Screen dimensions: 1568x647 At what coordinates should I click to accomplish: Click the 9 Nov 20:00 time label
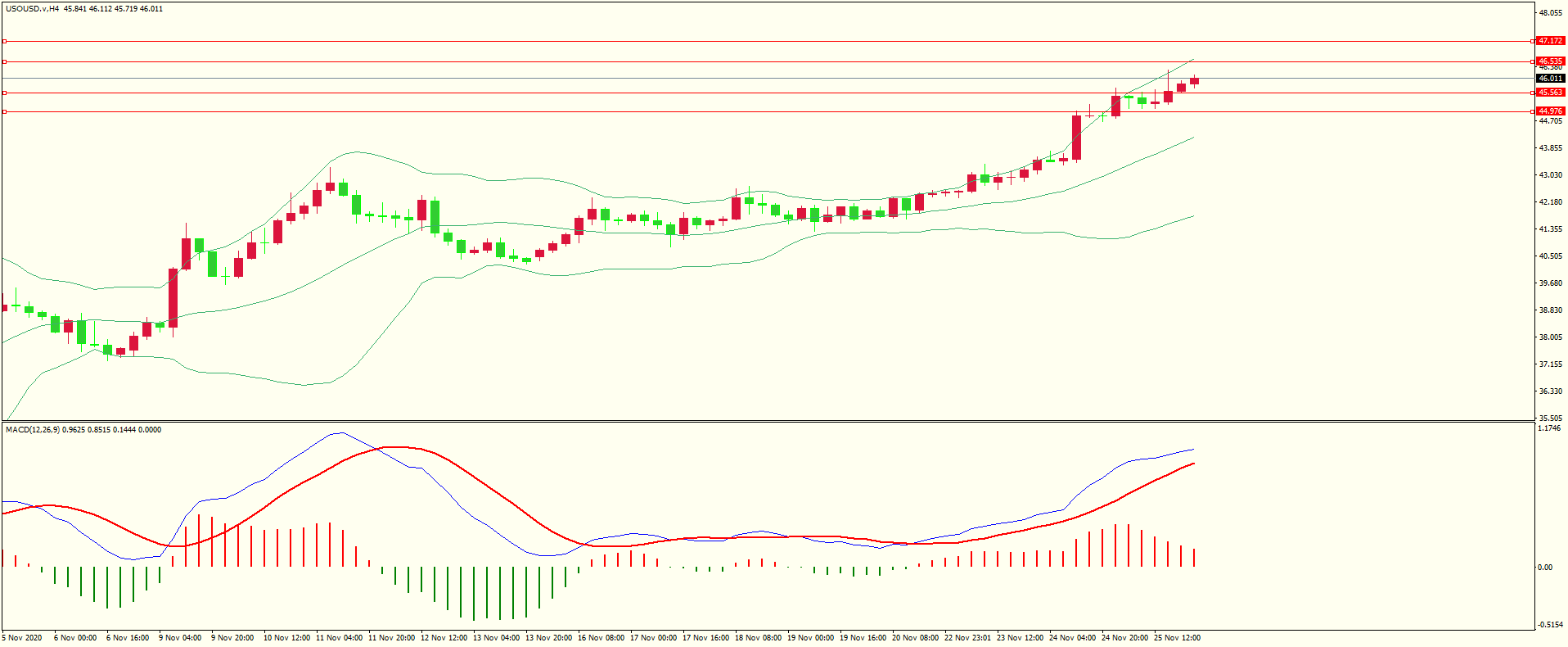232,638
